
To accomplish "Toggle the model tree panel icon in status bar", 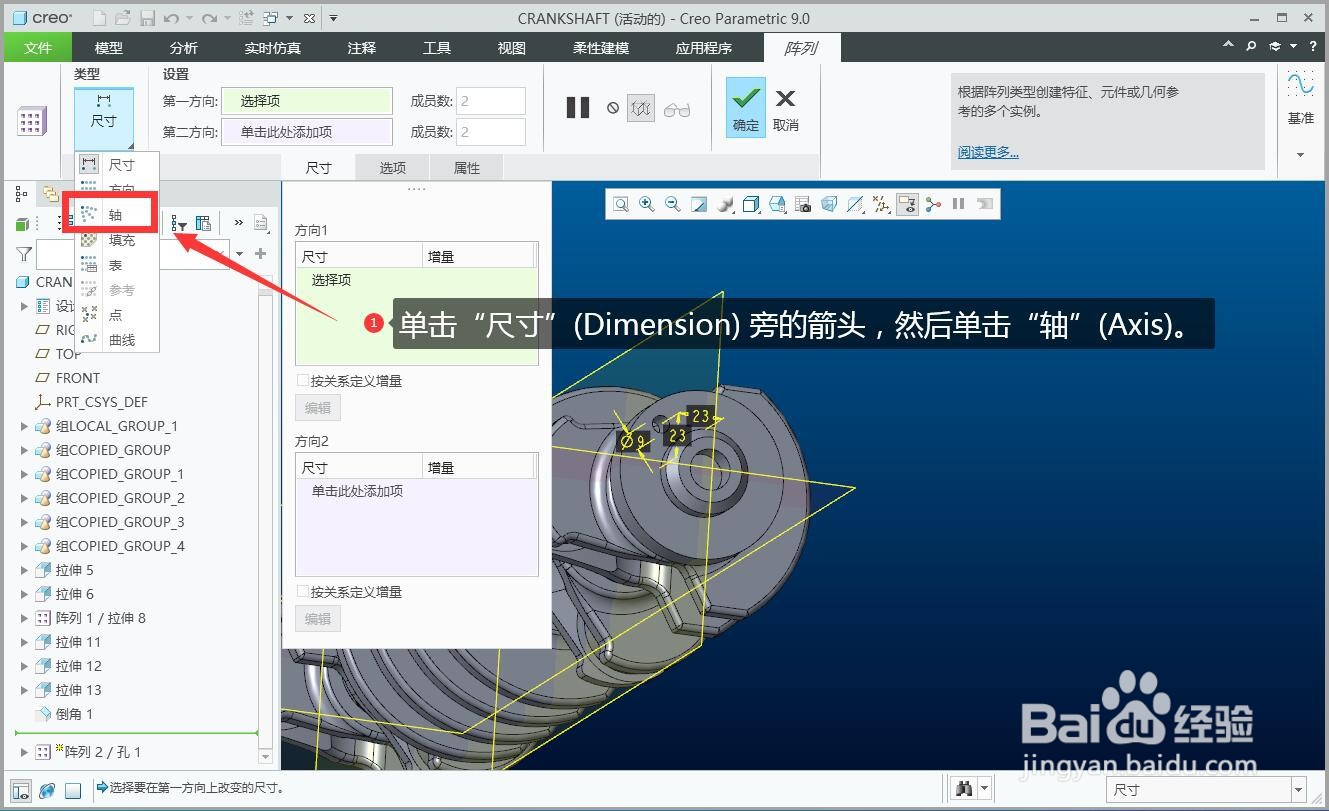I will (21, 790).
